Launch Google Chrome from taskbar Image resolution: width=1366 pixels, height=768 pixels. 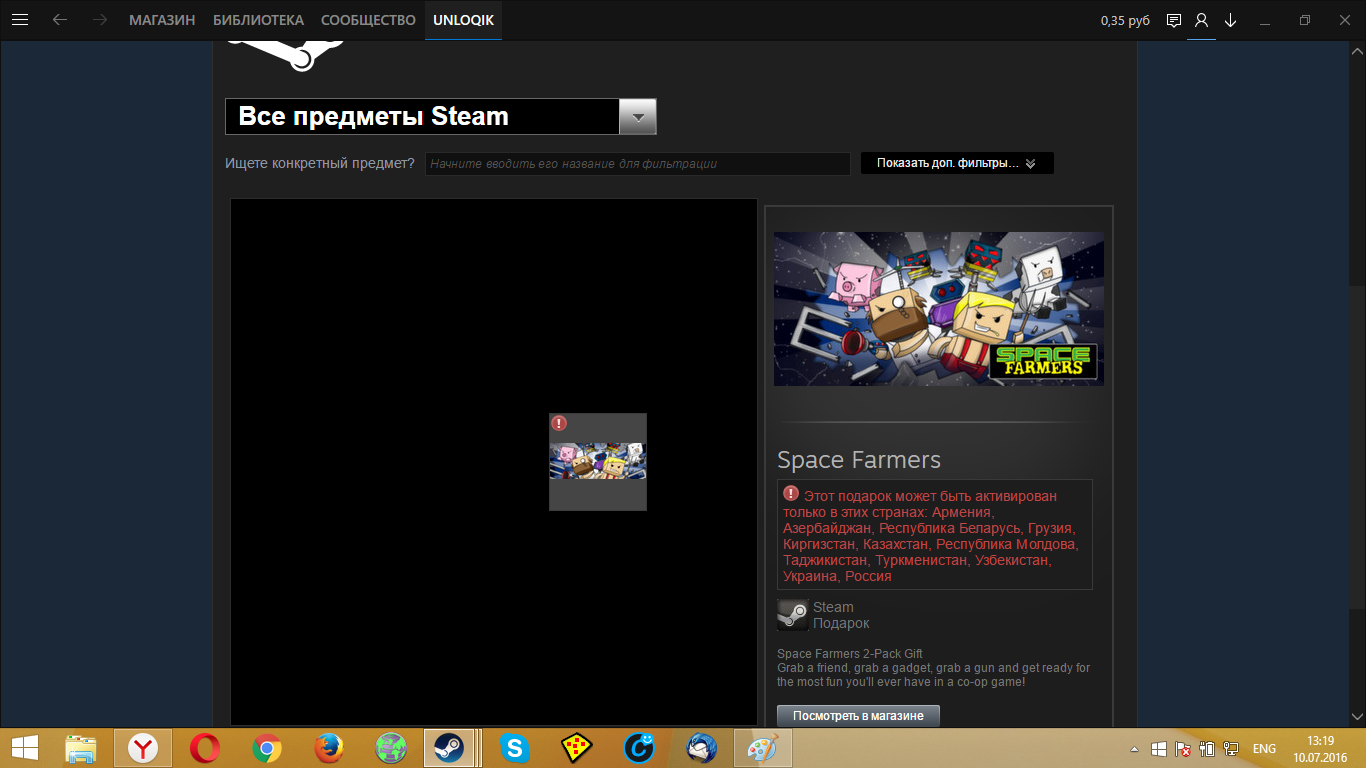(267, 748)
